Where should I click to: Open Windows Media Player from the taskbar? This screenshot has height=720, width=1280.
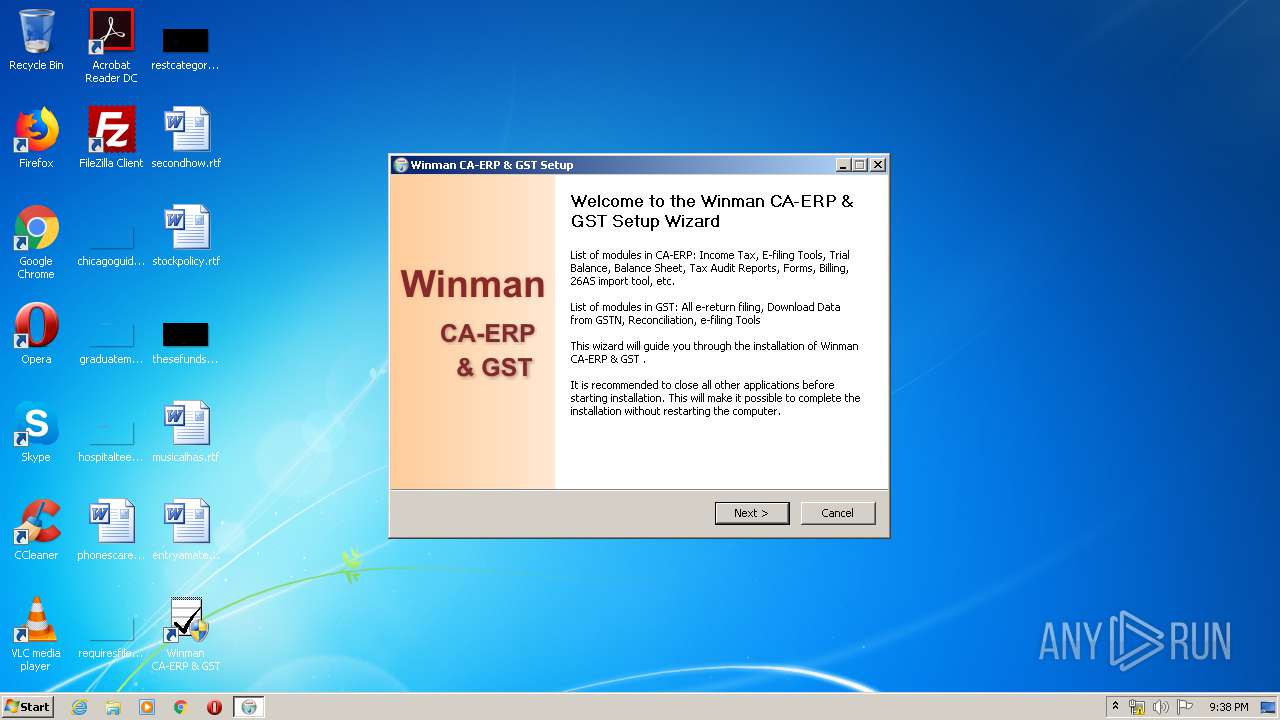point(147,707)
